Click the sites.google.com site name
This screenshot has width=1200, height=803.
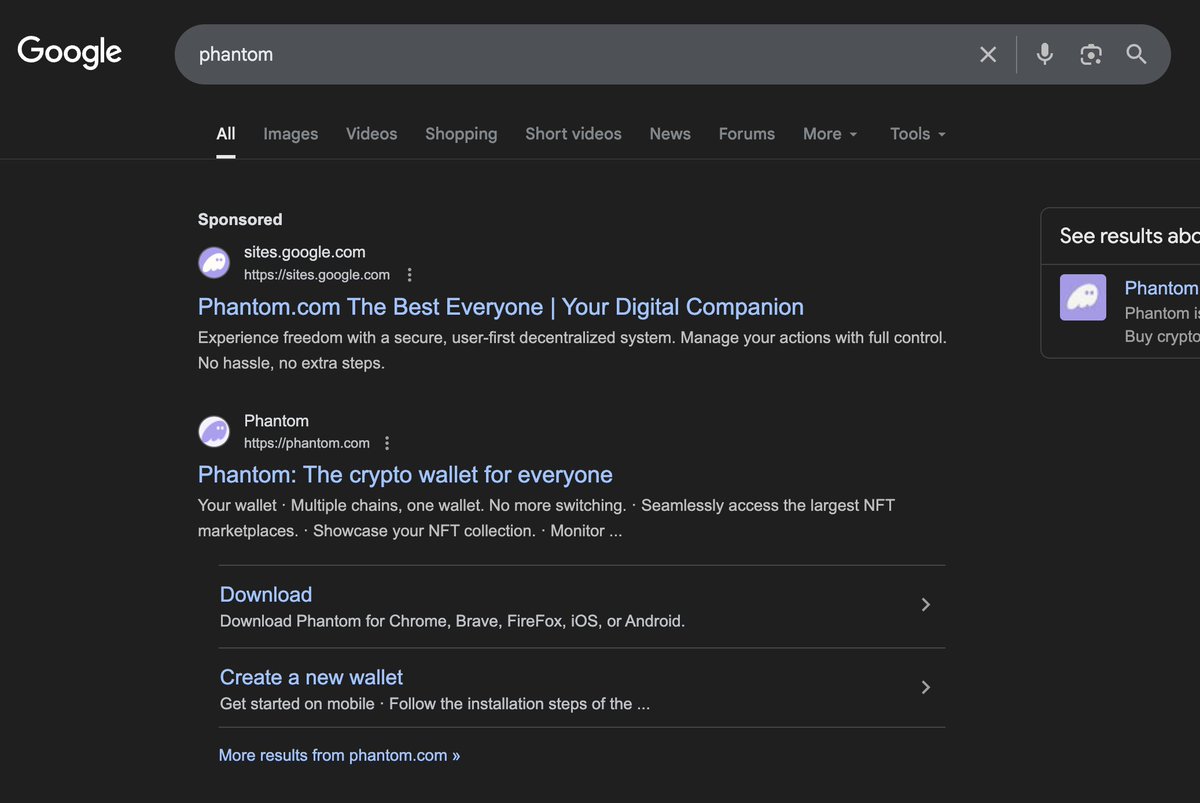coord(305,252)
